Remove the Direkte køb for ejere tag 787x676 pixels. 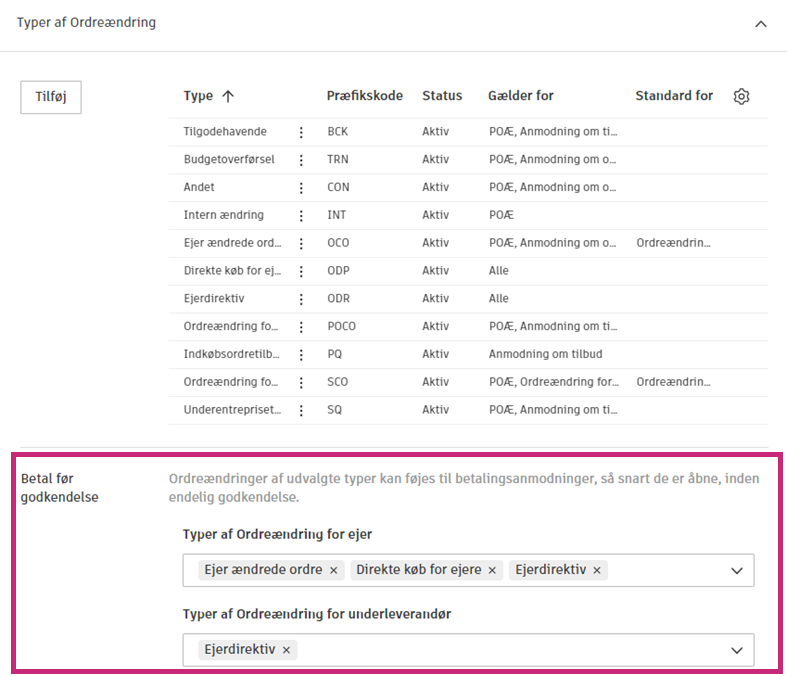[x=492, y=570]
